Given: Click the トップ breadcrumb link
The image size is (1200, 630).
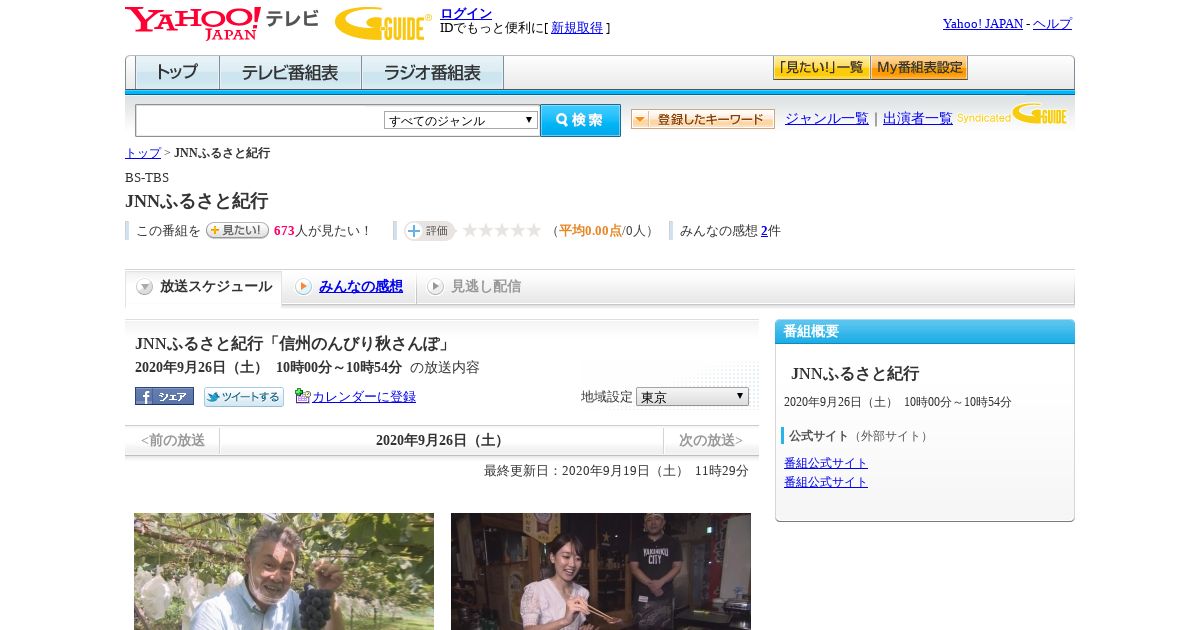Looking at the screenshot, I should pos(143,153).
